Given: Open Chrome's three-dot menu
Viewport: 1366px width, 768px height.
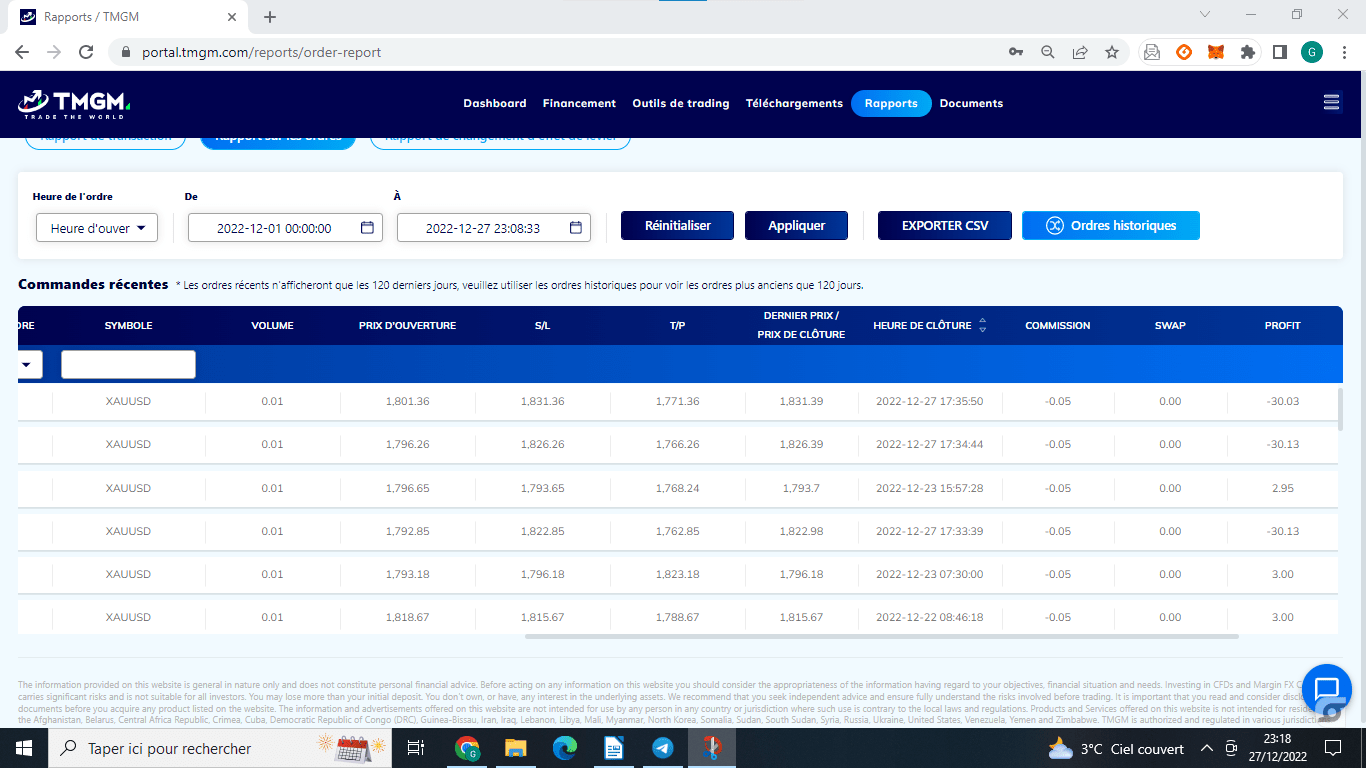Looking at the screenshot, I should [1343, 52].
